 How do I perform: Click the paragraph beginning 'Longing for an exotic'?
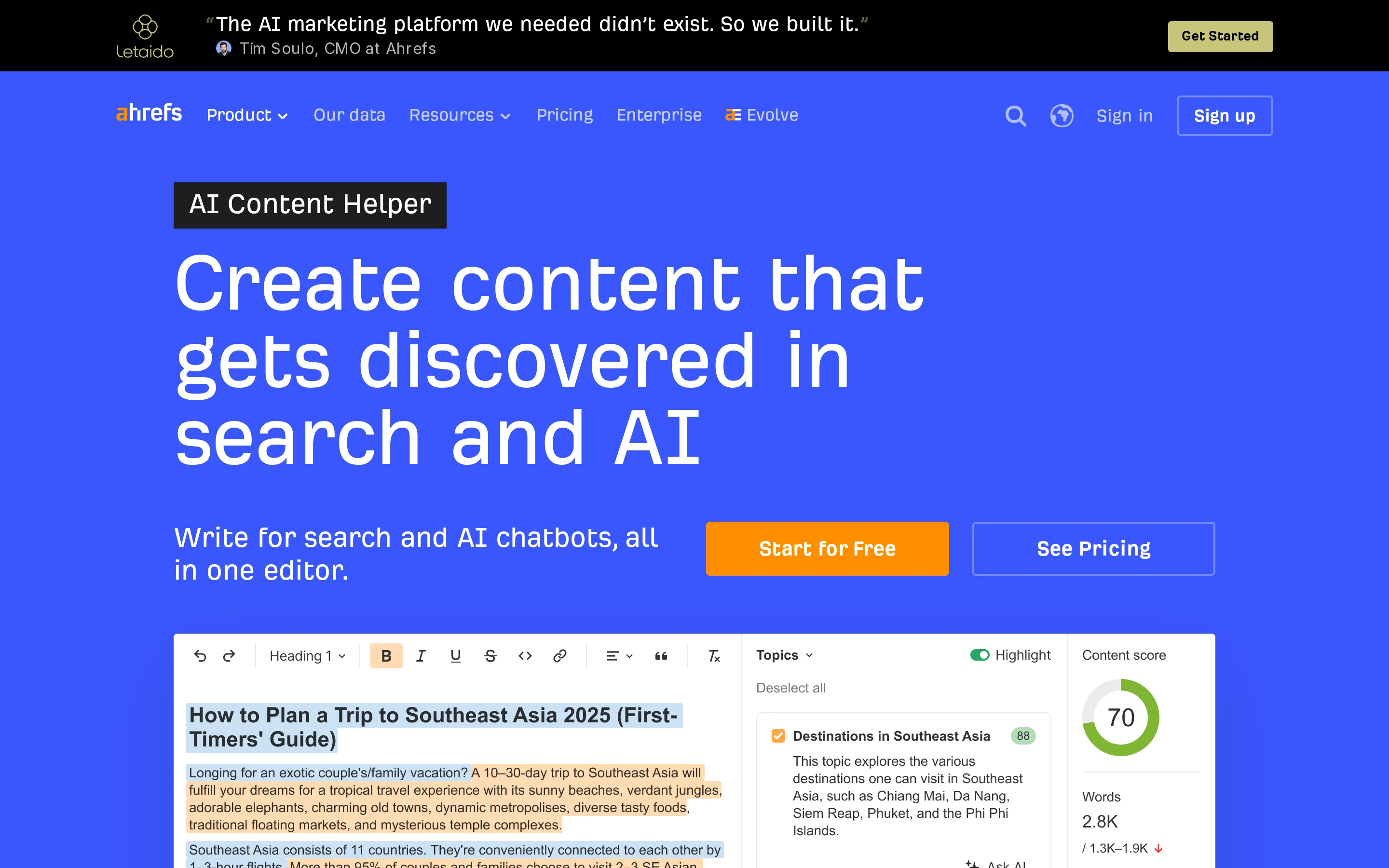[x=454, y=799]
